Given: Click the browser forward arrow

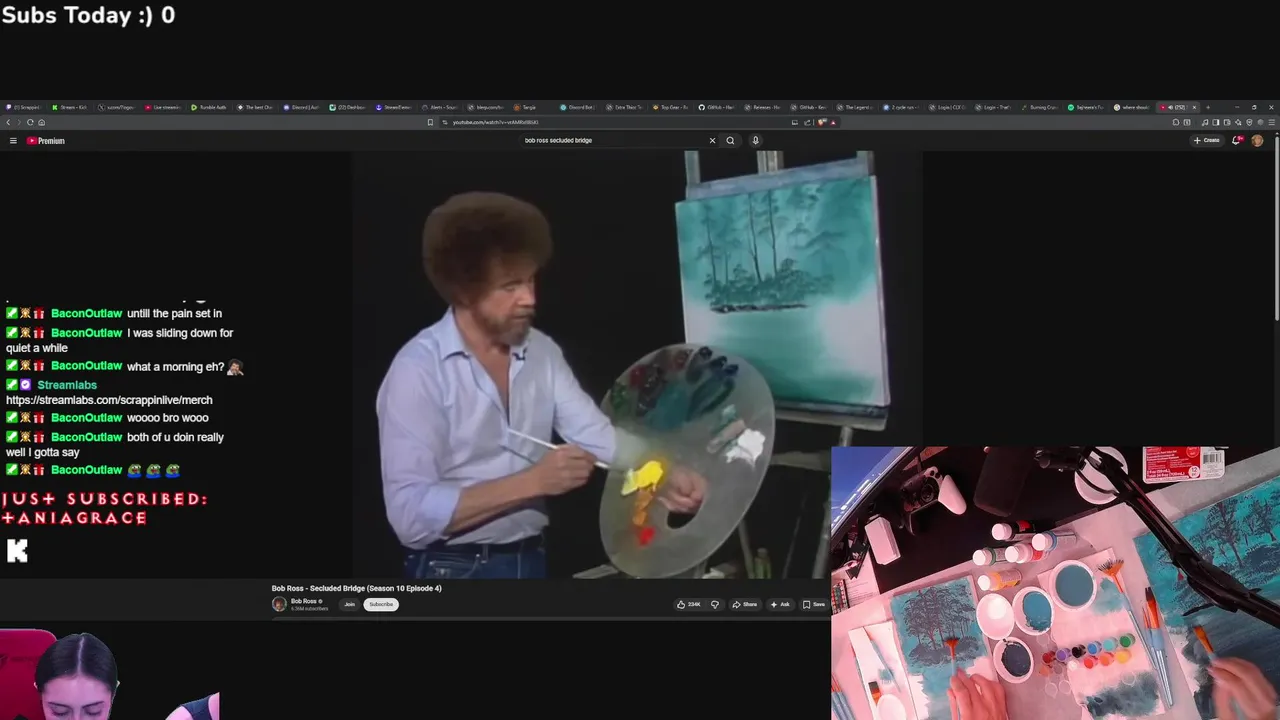Looking at the screenshot, I should [x=19, y=122].
